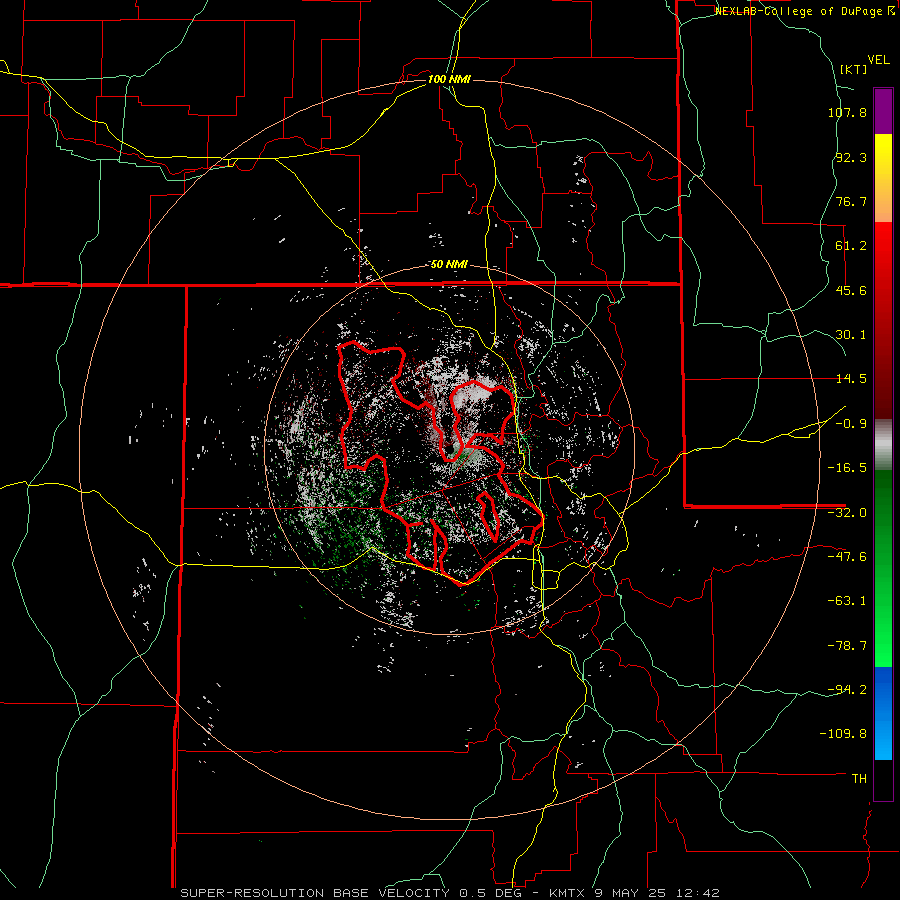Click the 76.7 velocity scale value
The width and height of the screenshot is (900, 900).
click(x=851, y=201)
